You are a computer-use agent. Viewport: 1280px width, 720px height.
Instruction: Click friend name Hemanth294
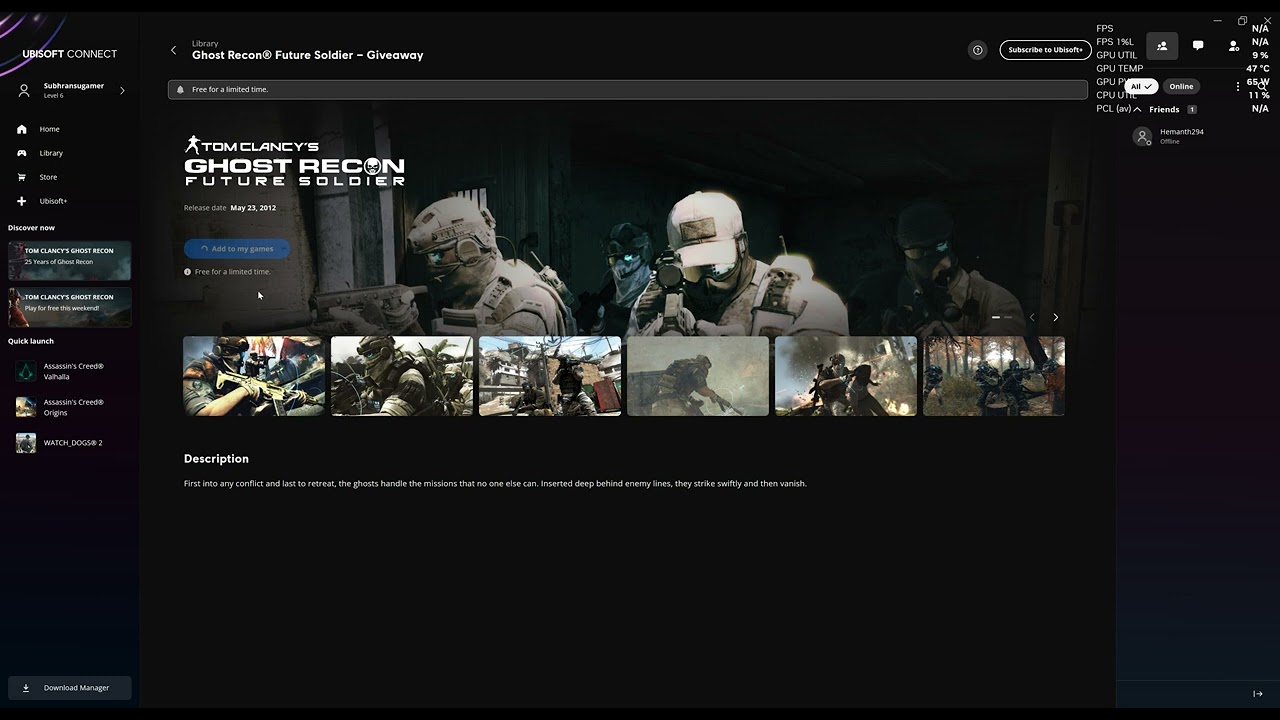(x=1182, y=132)
